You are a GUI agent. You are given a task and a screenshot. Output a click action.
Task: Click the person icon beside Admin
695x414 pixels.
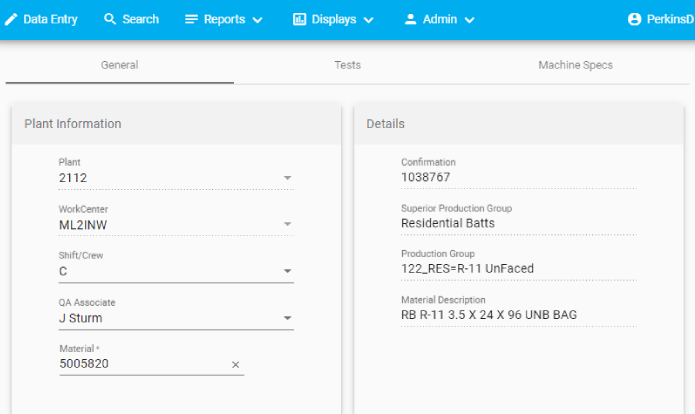tap(410, 19)
